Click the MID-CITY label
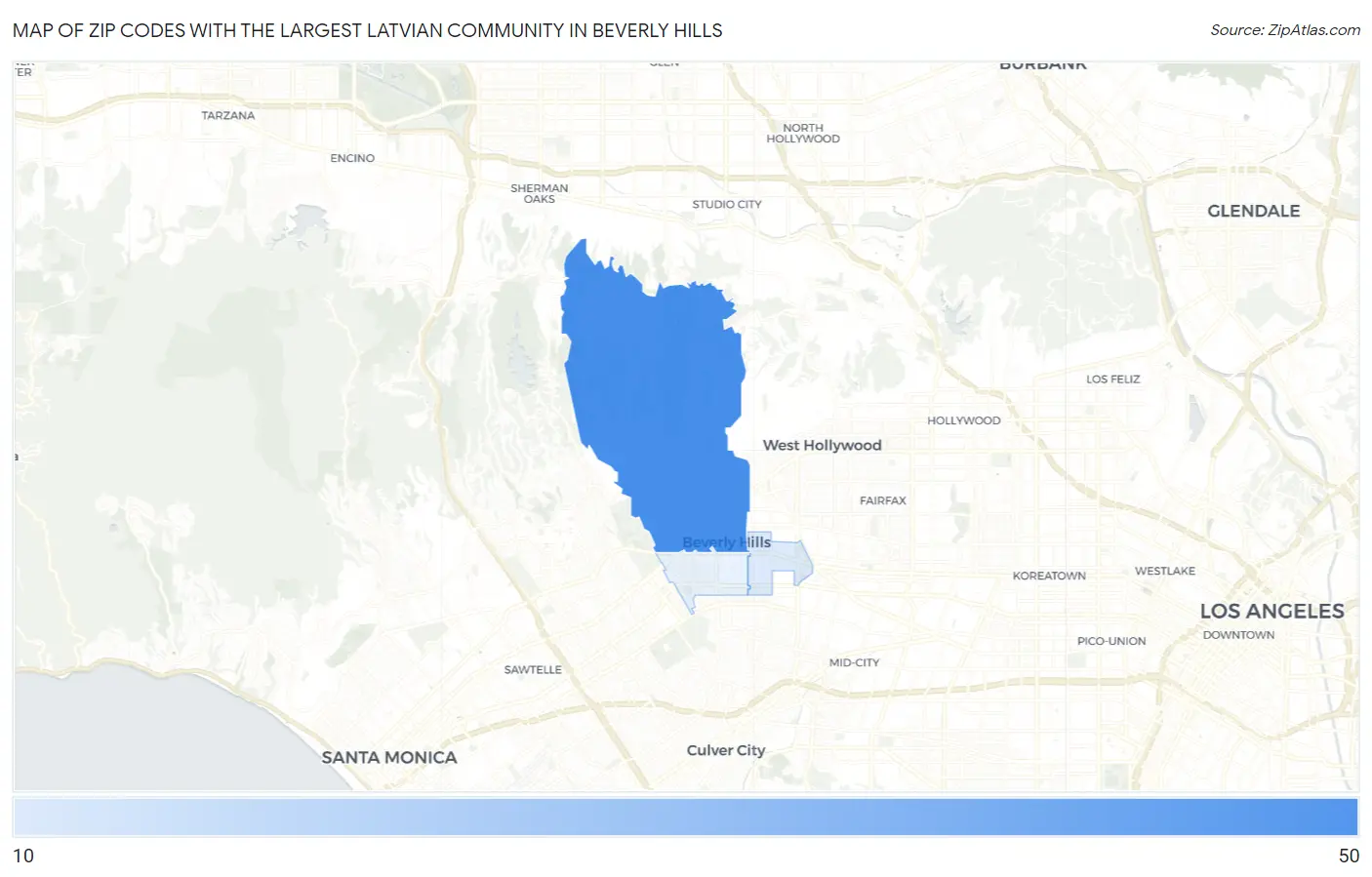The image size is (1372, 877). (x=854, y=662)
